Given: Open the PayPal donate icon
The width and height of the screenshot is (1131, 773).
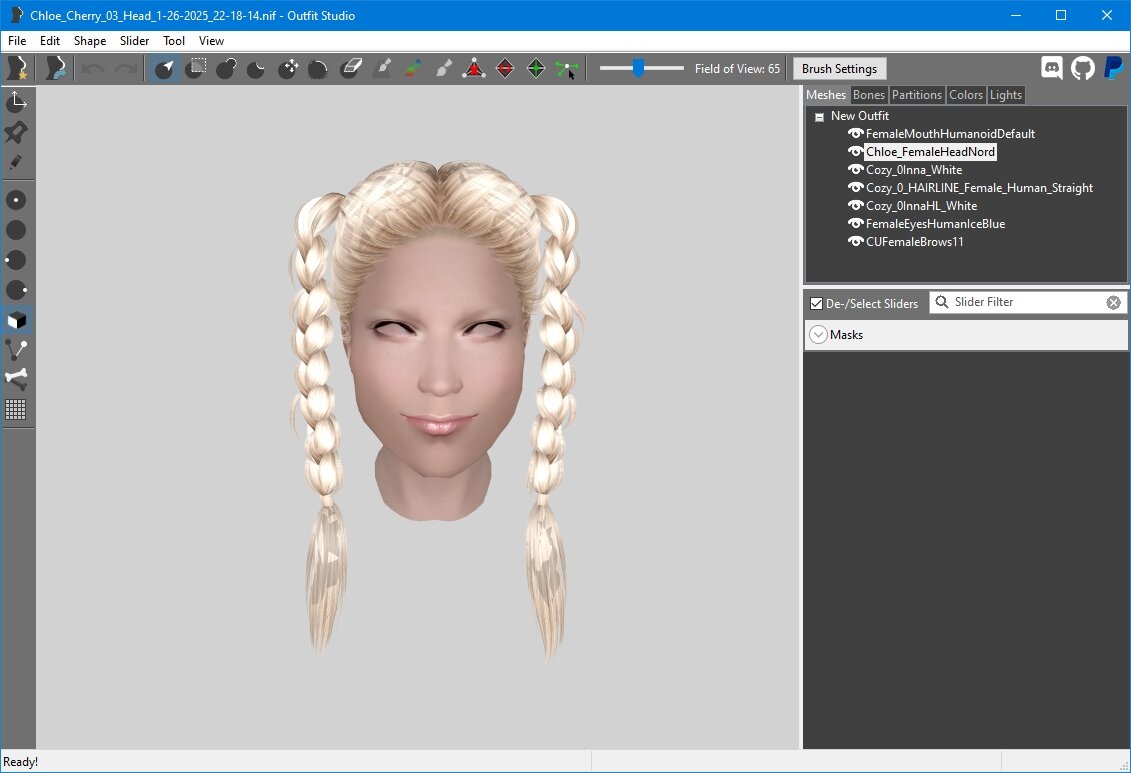Looking at the screenshot, I should tap(1114, 69).
